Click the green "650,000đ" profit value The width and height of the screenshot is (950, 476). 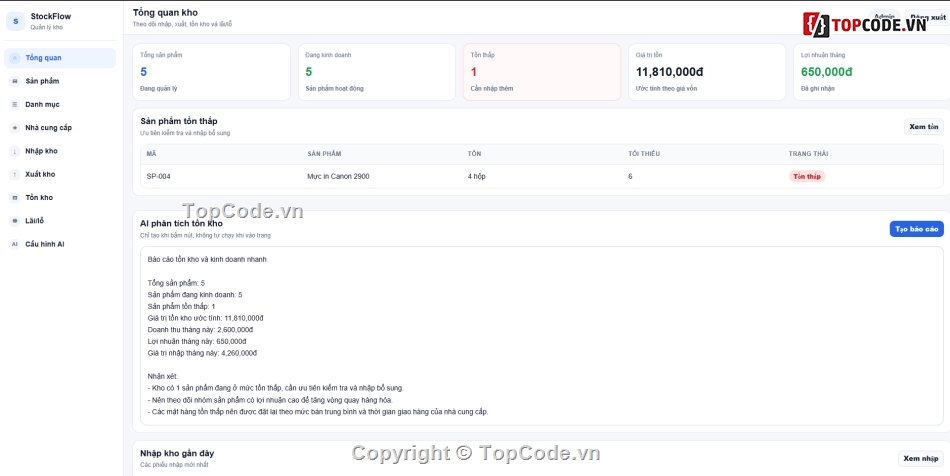[826, 72]
